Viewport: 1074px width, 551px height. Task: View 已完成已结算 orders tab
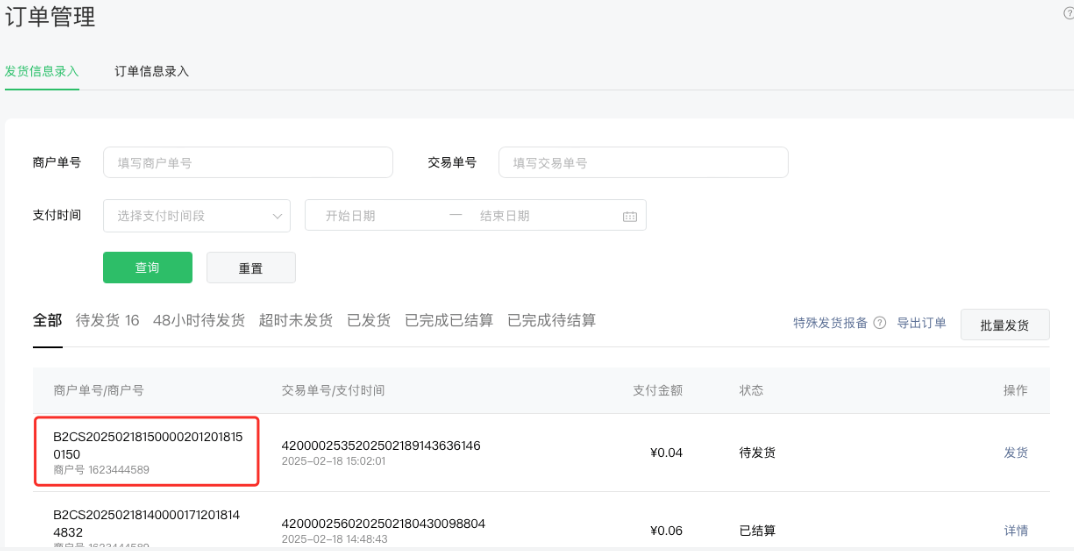448,320
